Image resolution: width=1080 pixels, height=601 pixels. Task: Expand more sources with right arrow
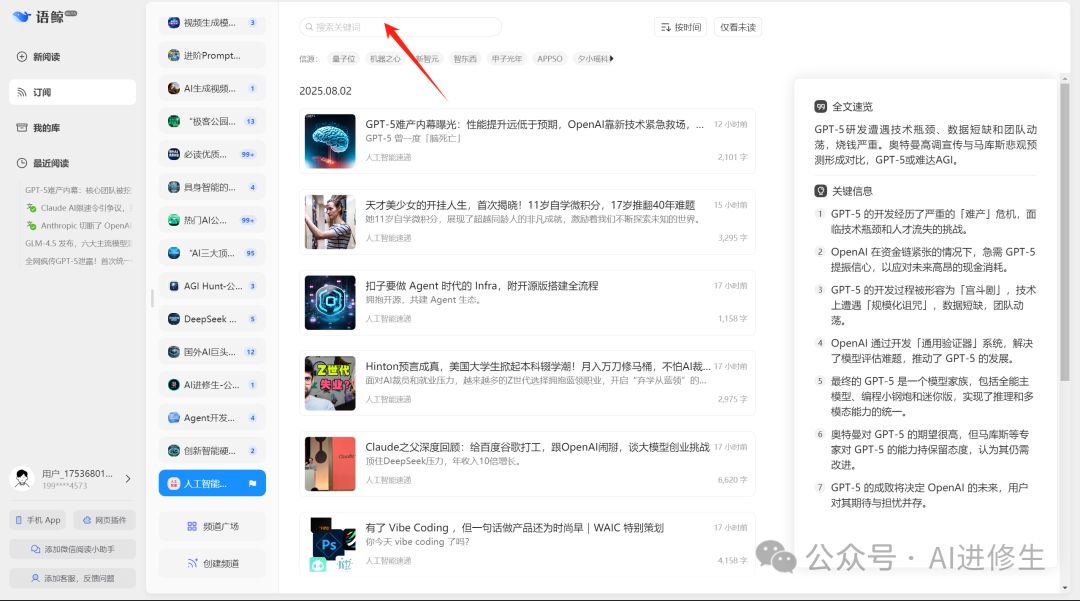tap(612, 59)
